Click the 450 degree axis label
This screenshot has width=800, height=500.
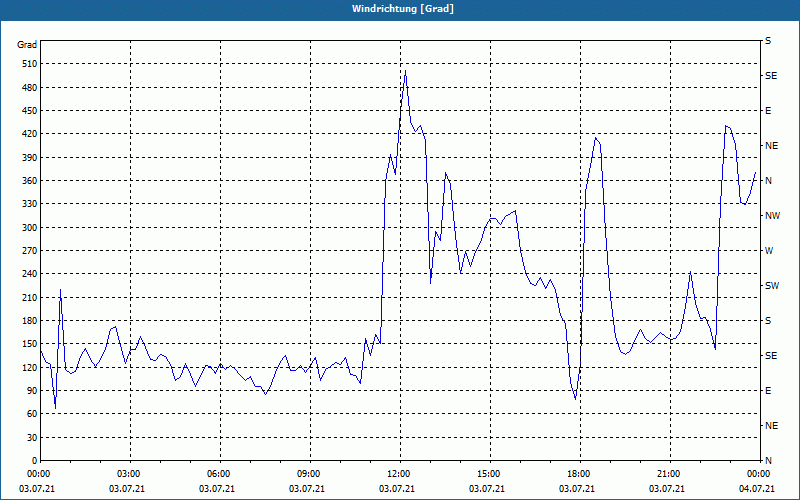[x=30, y=111]
